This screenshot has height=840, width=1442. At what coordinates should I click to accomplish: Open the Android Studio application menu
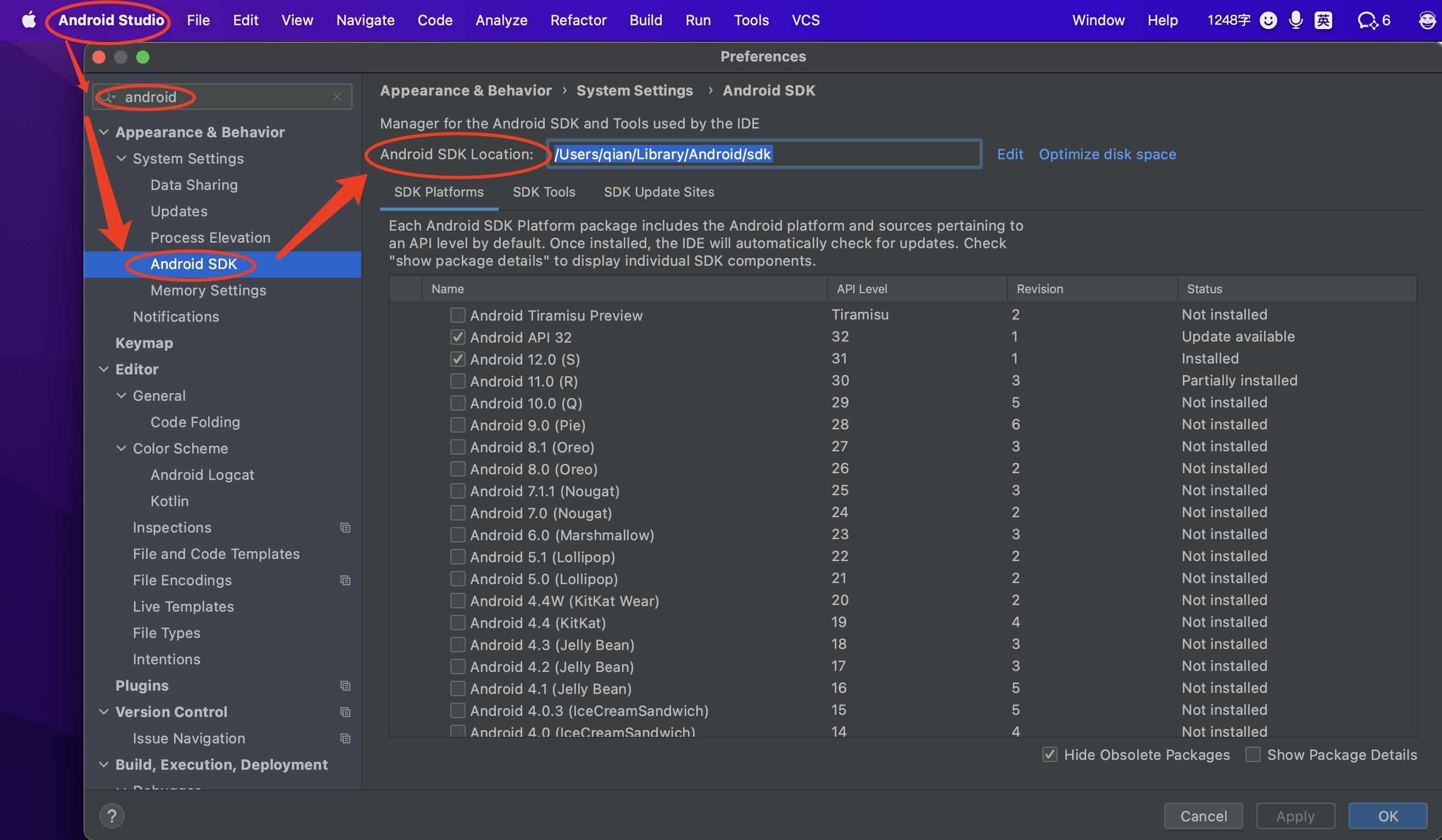click(x=111, y=20)
